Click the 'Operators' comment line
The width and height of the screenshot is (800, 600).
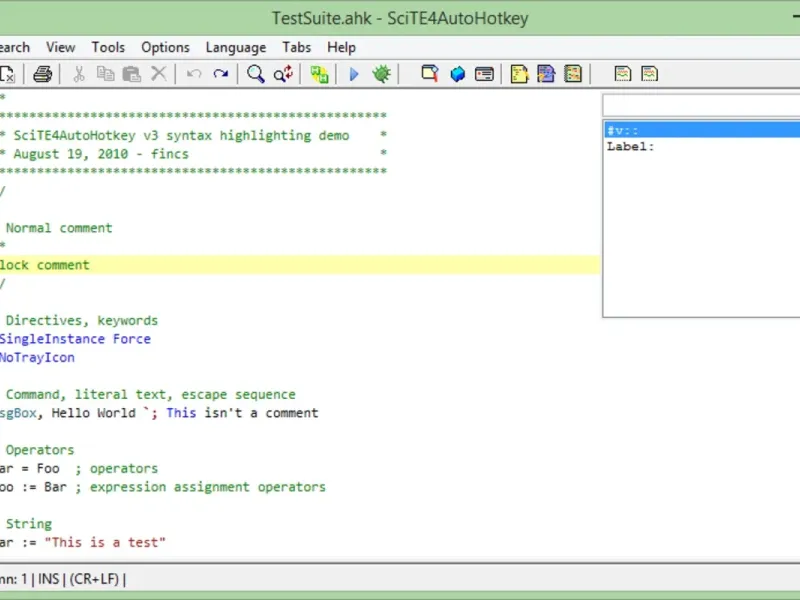point(40,450)
